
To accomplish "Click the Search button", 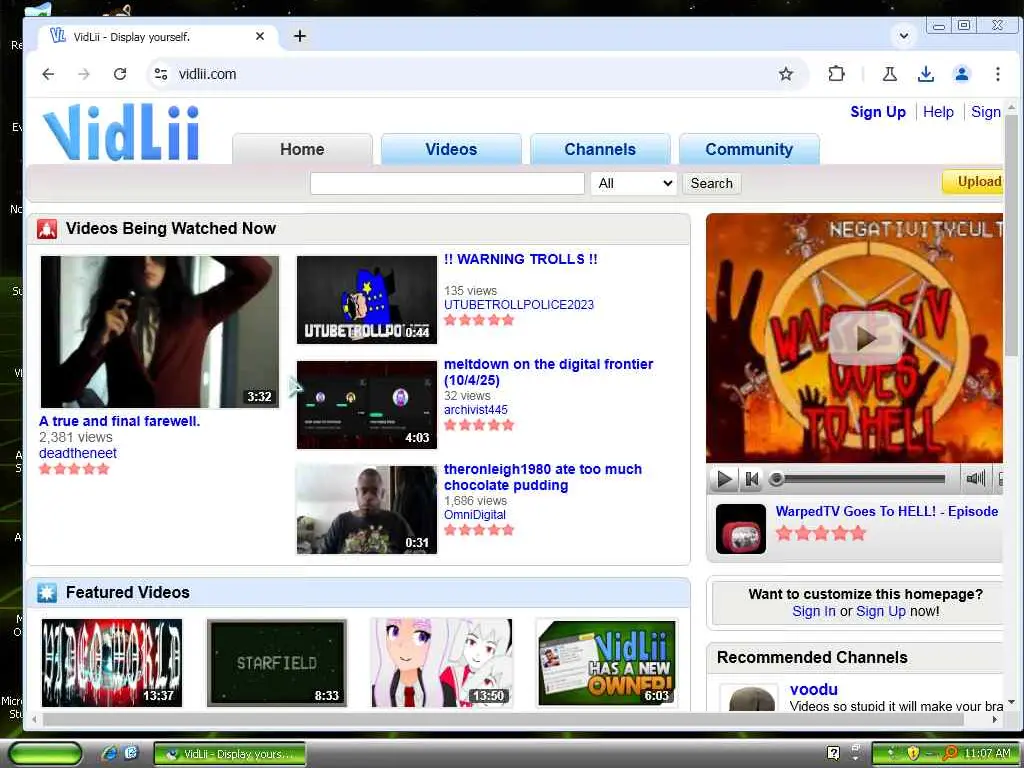I will (712, 184).
